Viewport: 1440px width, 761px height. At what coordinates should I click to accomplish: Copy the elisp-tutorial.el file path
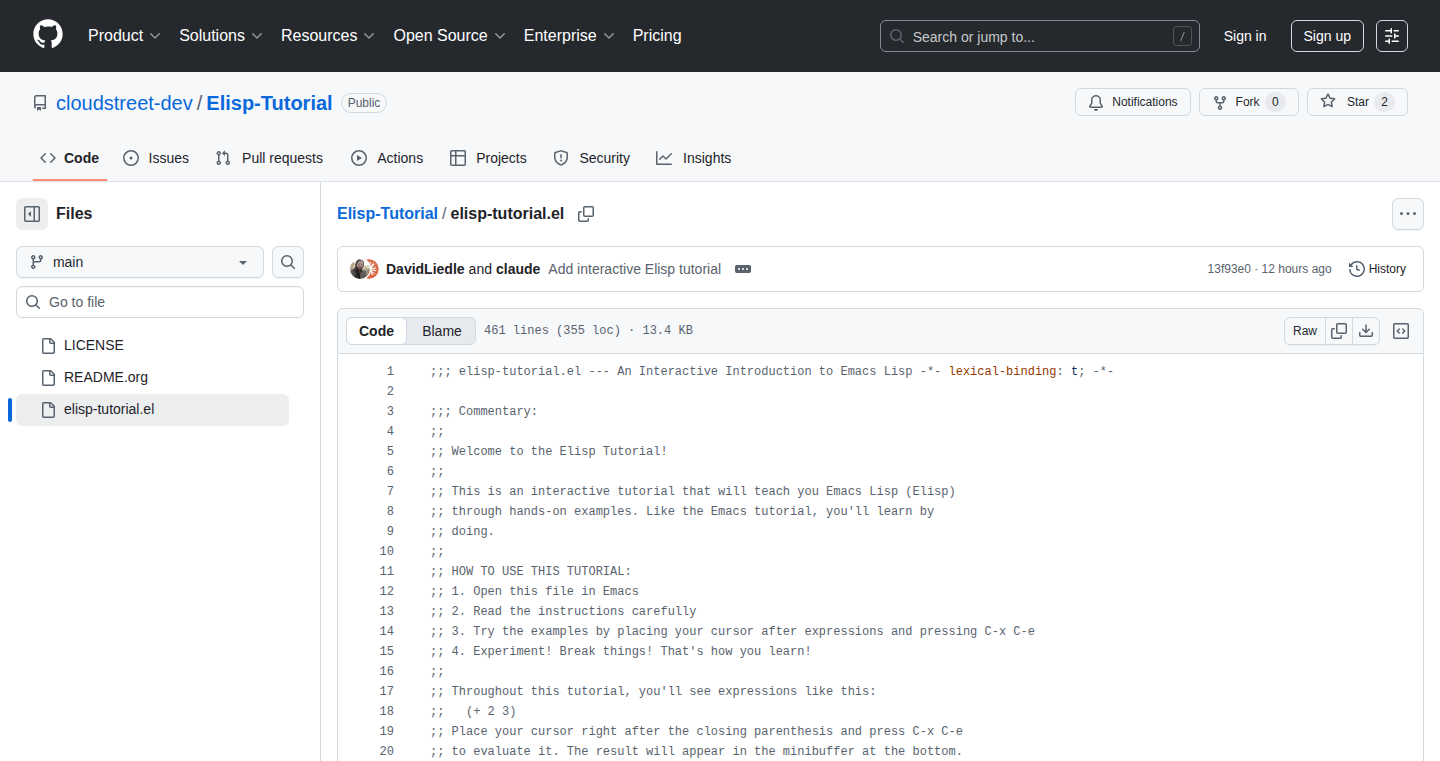(x=586, y=214)
